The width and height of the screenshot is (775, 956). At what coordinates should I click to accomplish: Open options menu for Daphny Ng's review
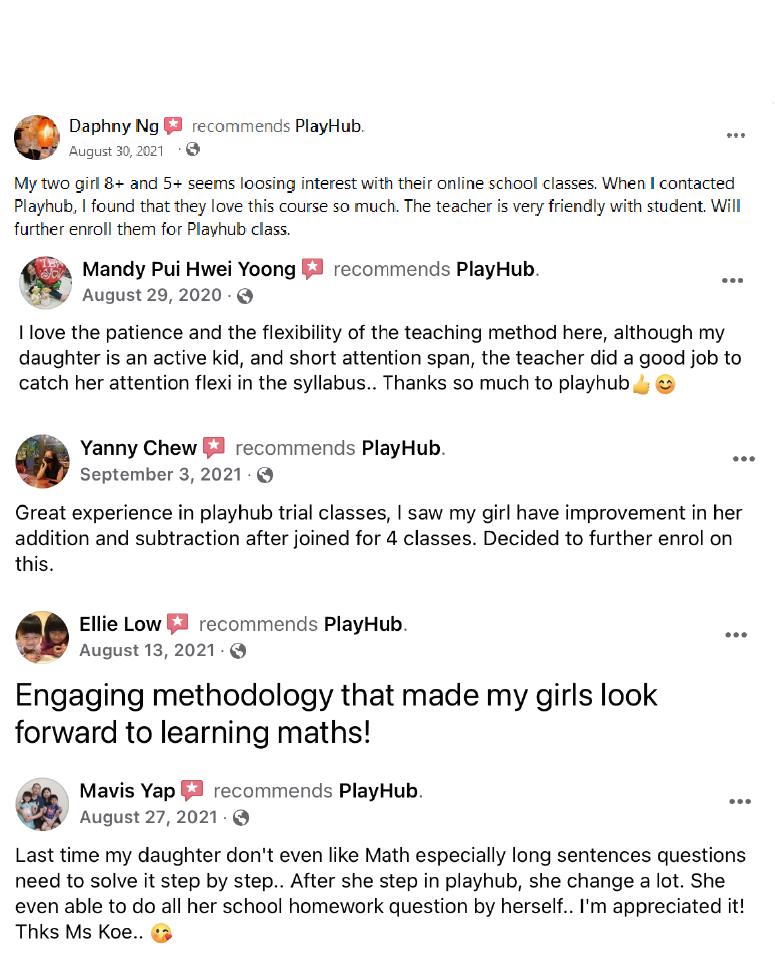[x=736, y=136]
